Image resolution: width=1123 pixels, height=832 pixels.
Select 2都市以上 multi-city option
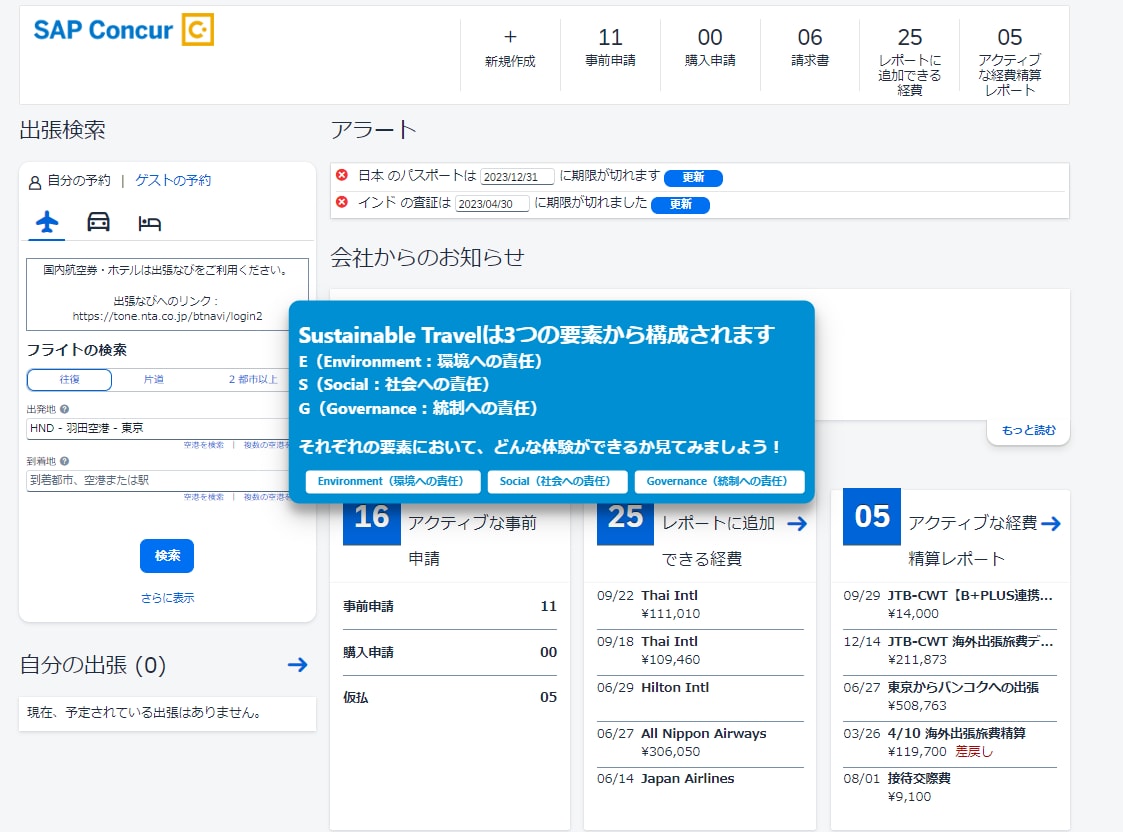coord(252,379)
